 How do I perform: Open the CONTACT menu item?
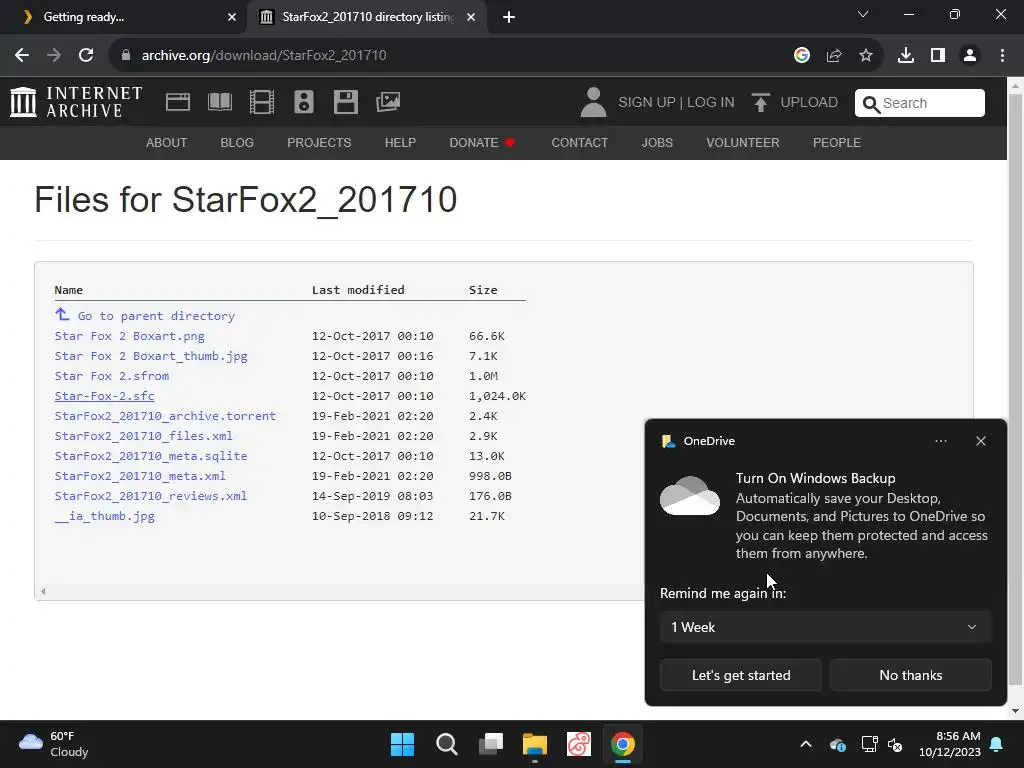[x=579, y=142]
